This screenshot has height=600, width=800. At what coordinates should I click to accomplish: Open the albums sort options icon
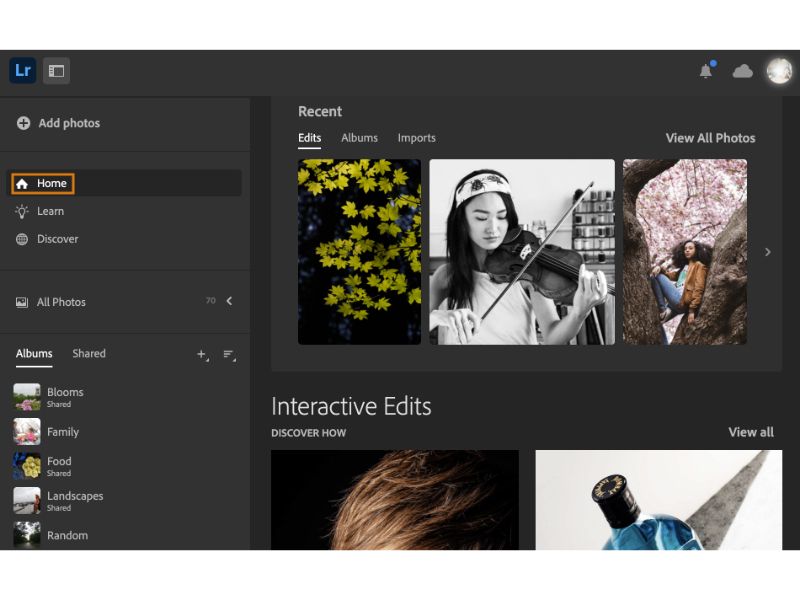coord(229,354)
